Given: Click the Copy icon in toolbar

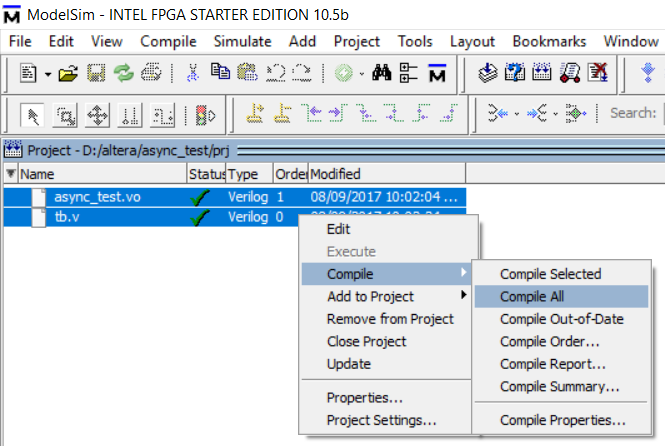Looking at the screenshot, I should point(221,72).
